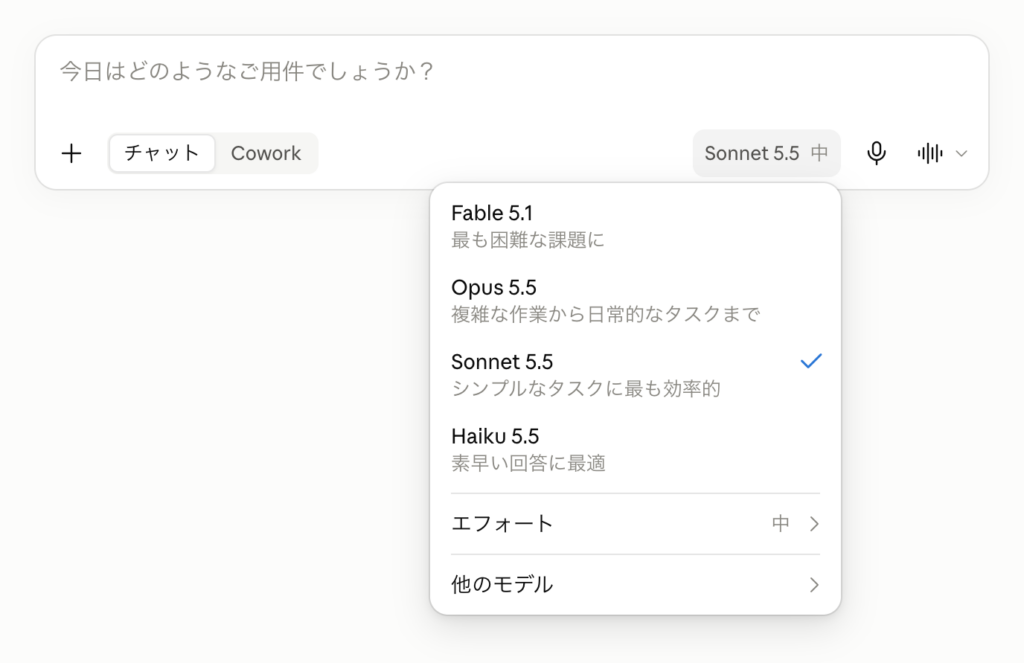The height and width of the screenshot is (663, 1024).
Task: Click the 最も困難な課題に description text
Action: tap(528, 240)
